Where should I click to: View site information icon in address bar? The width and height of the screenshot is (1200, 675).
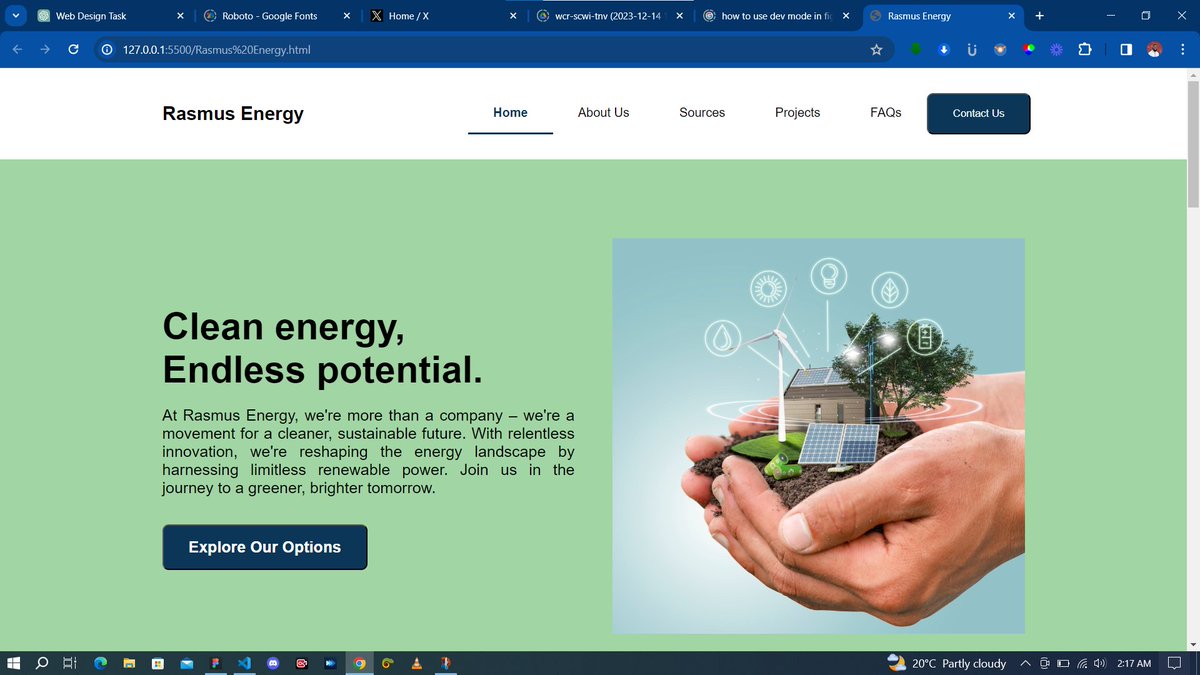pyautogui.click(x=106, y=49)
